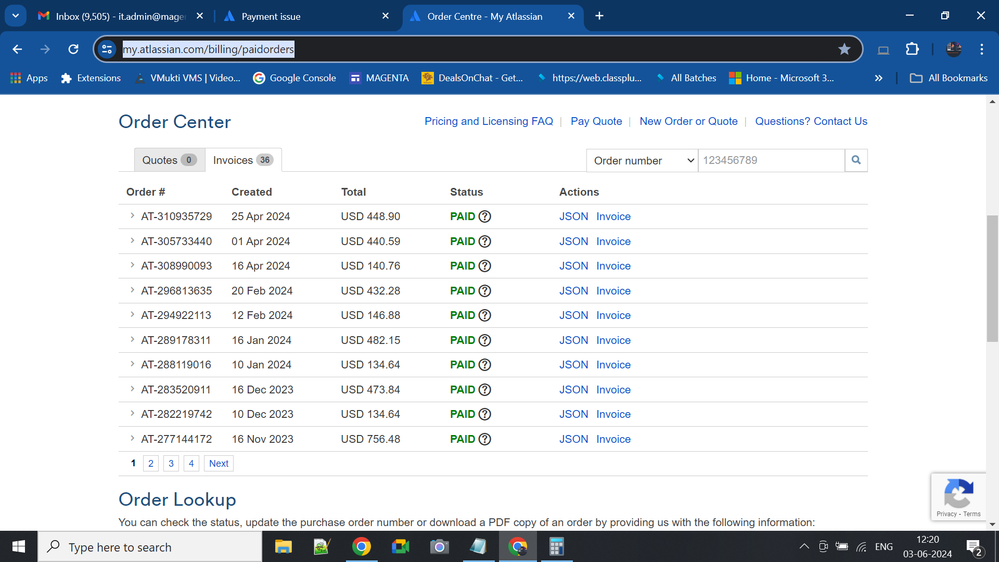Image resolution: width=999 pixels, height=562 pixels.
Task: Open Calculator from taskbar
Action: click(x=556, y=547)
